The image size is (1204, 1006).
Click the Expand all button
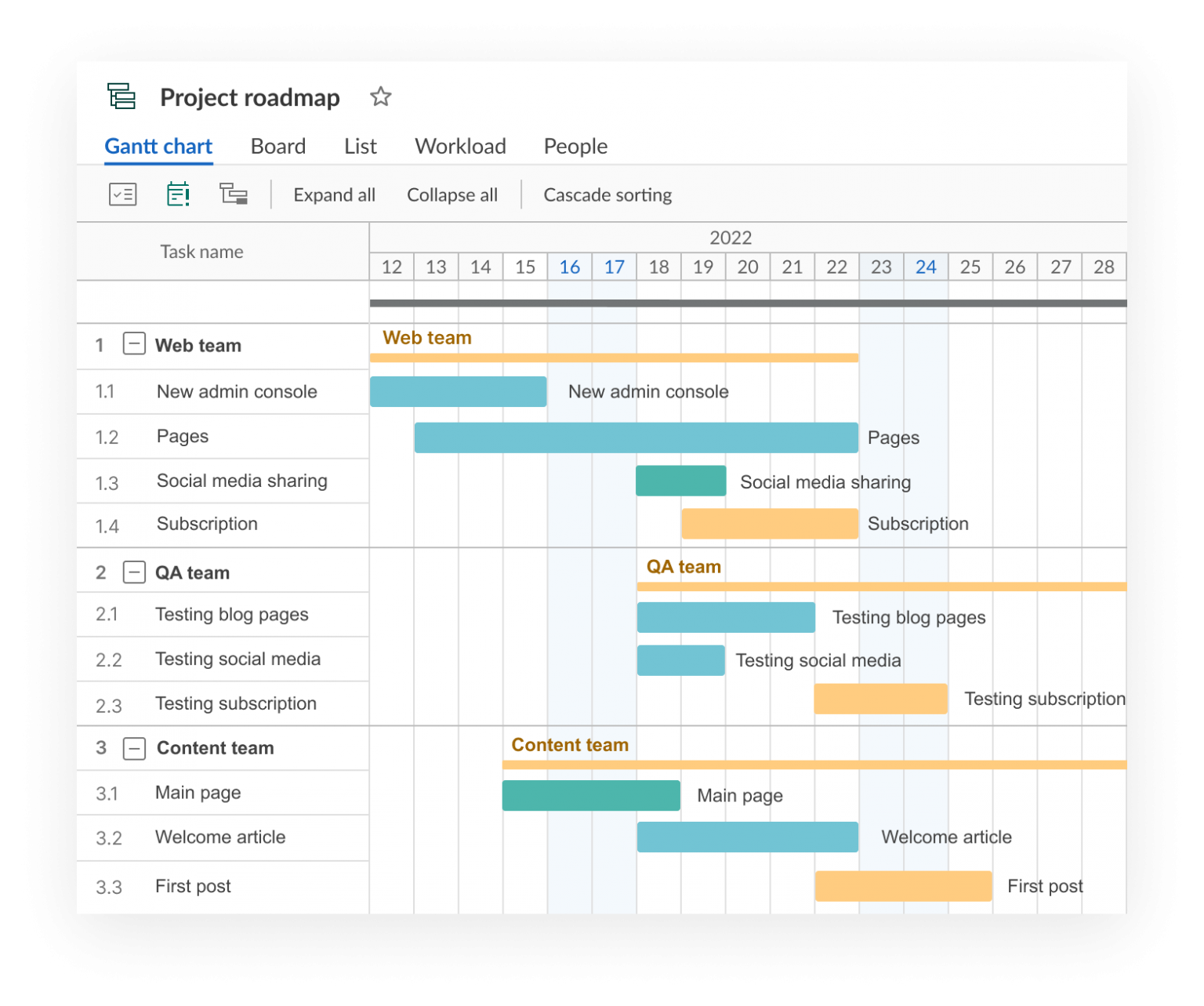coord(335,195)
